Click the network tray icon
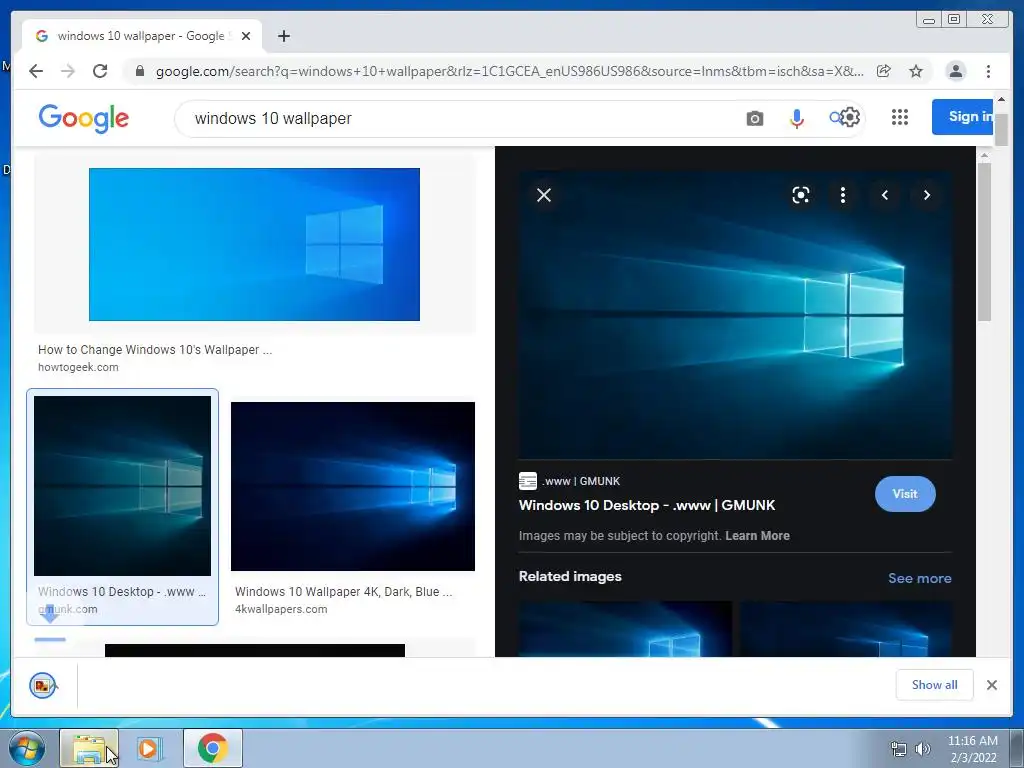1024x768 pixels. click(899, 749)
